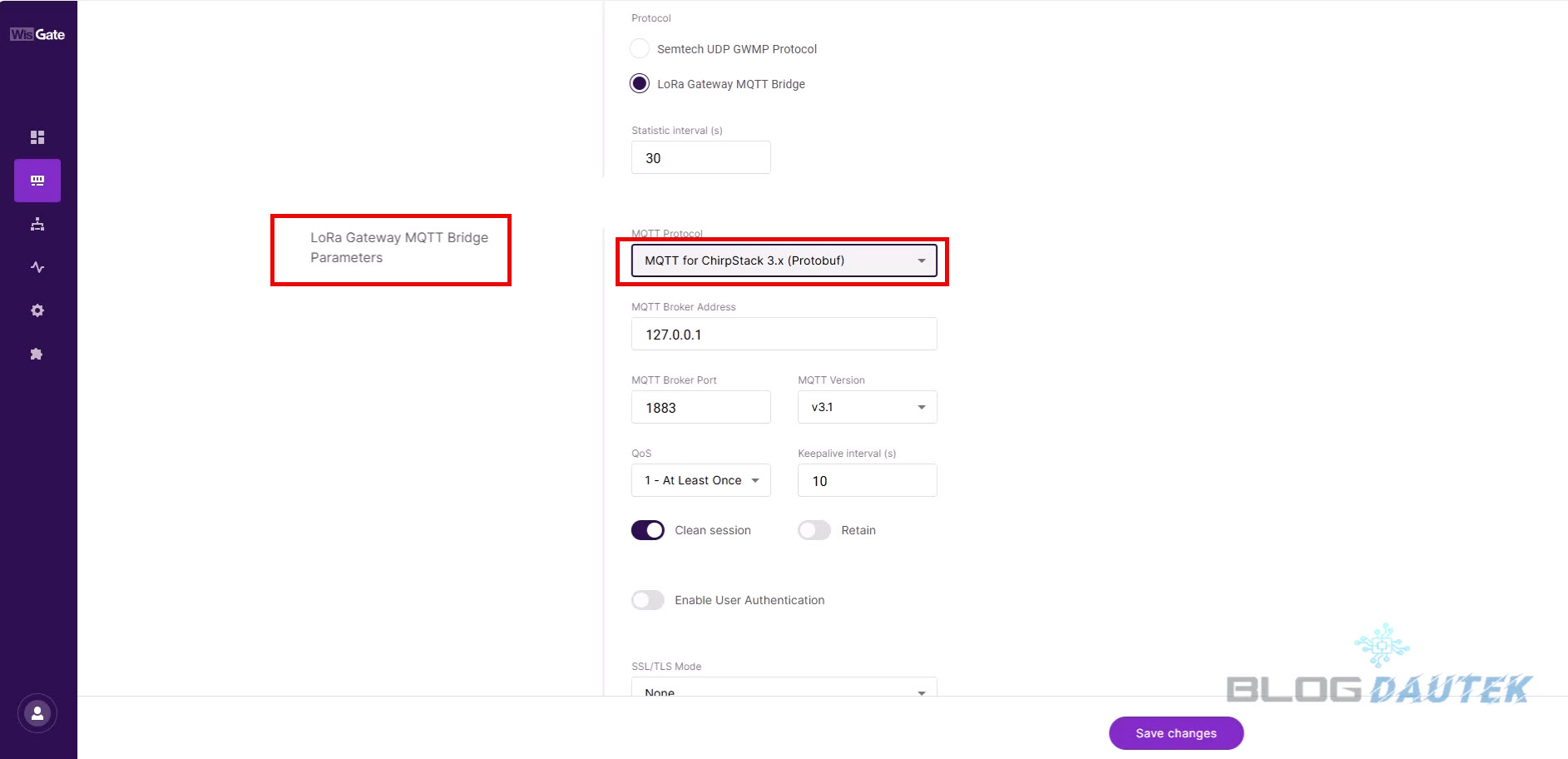Open the QoS dropdown
1568x759 pixels.
pos(700,480)
